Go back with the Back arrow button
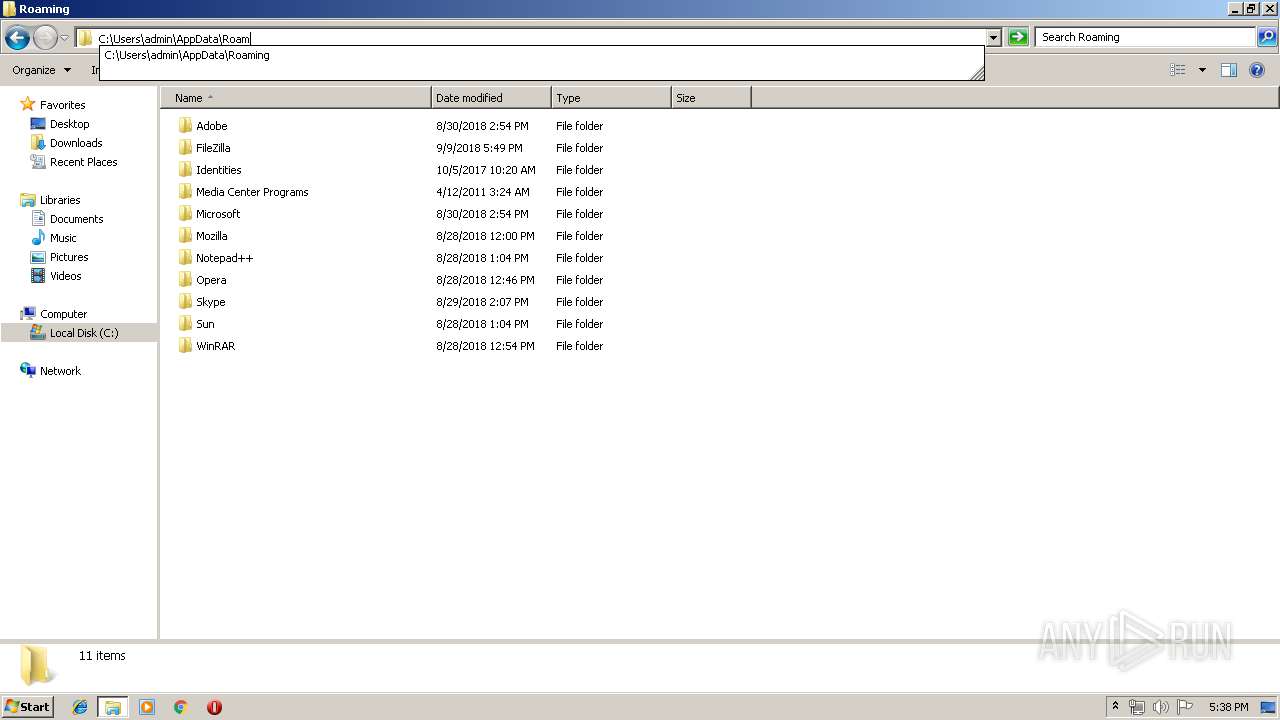 [17, 38]
